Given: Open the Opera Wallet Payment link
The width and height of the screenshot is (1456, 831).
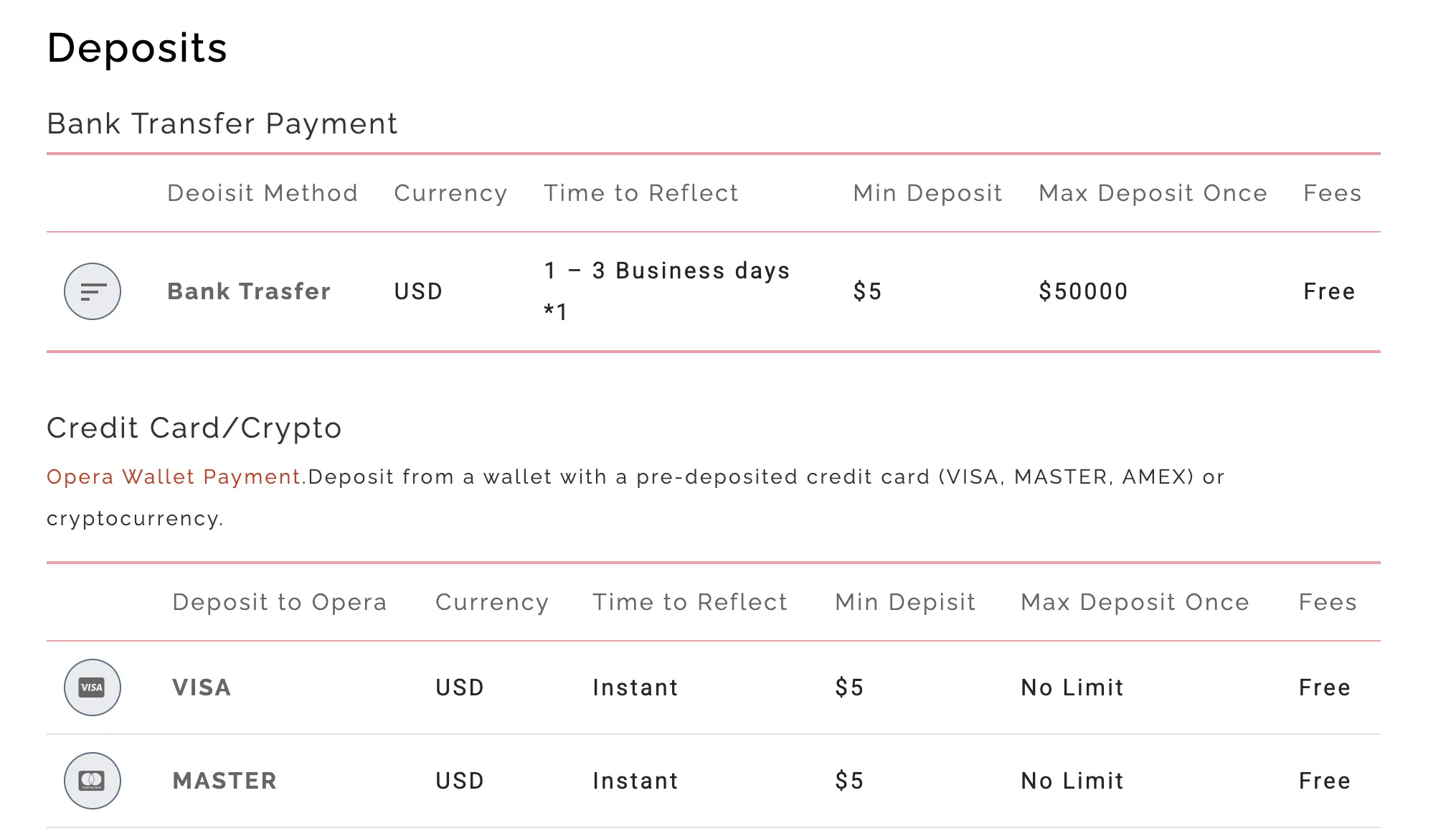Looking at the screenshot, I should [x=174, y=477].
